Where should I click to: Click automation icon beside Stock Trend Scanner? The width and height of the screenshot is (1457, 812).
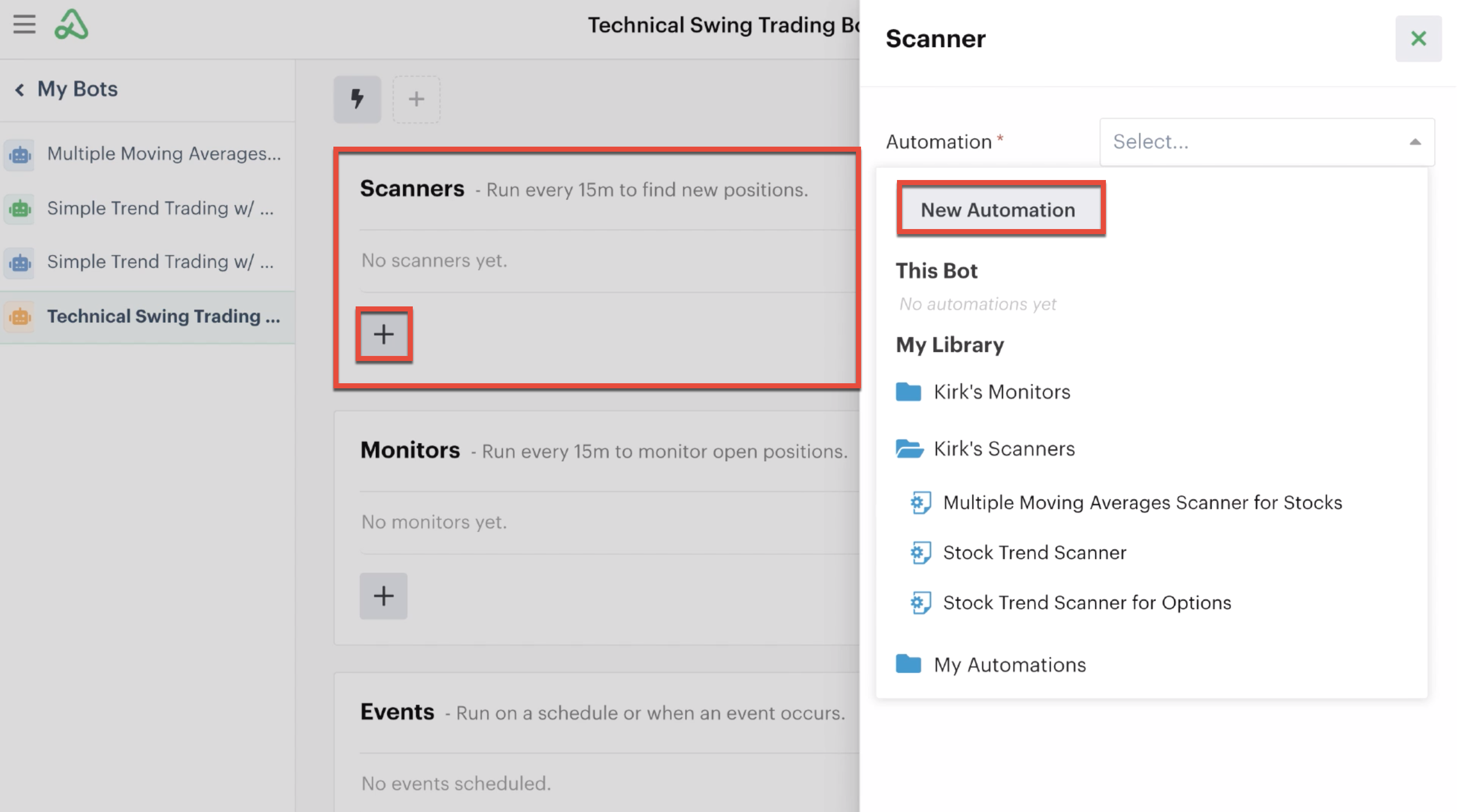click(921, 553)
